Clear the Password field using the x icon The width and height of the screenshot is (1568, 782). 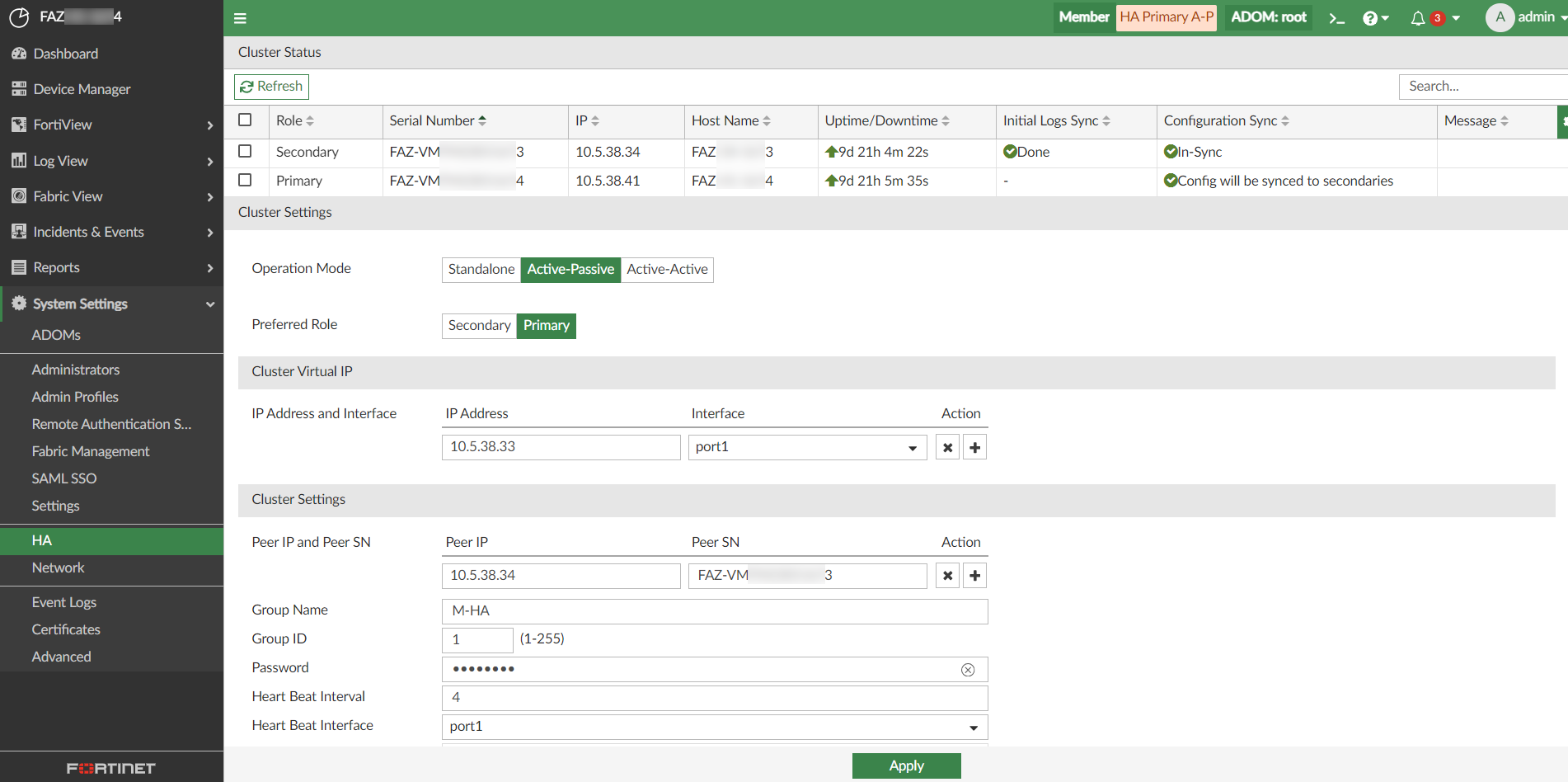click(968, 669)
